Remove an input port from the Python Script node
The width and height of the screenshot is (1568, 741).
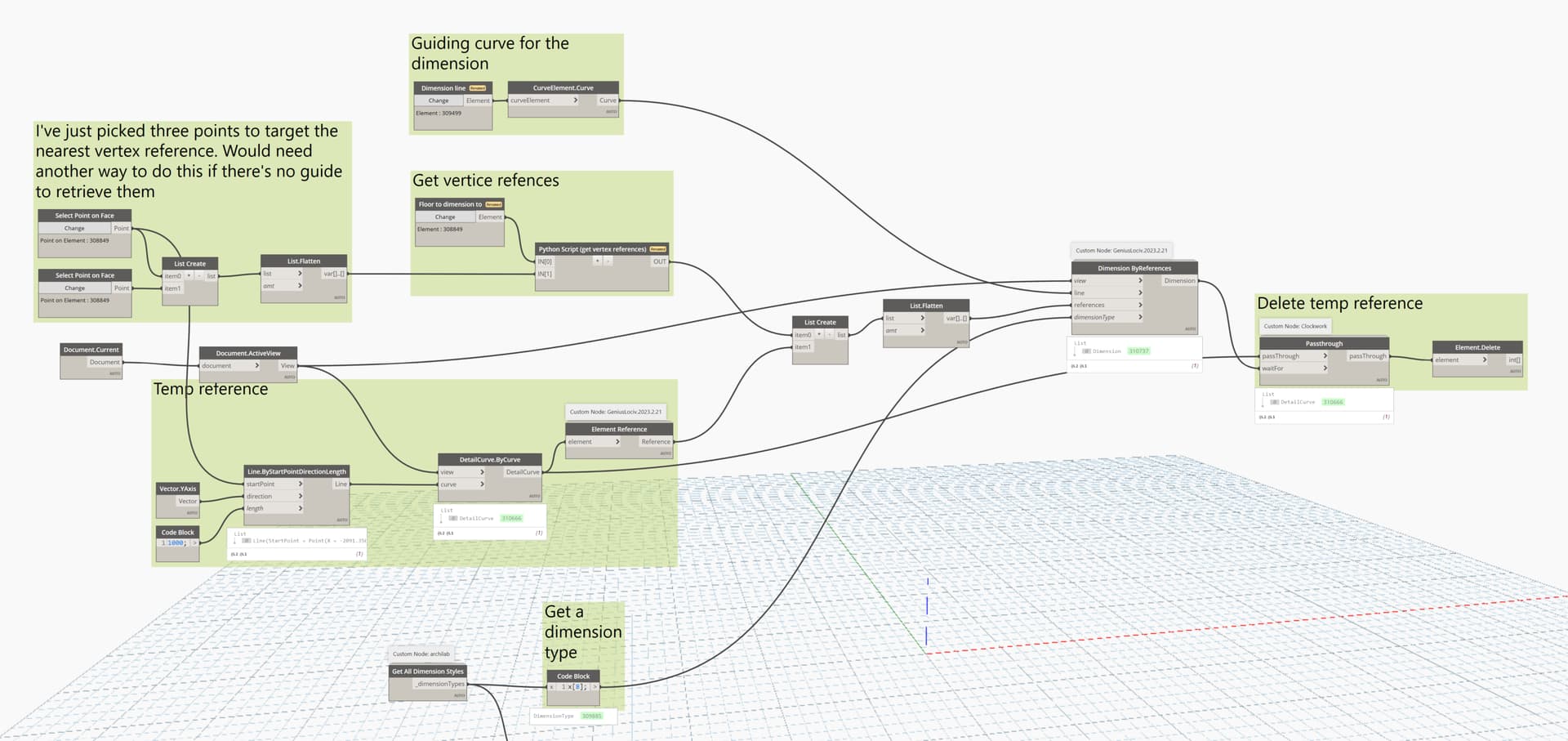pos(608,261)
